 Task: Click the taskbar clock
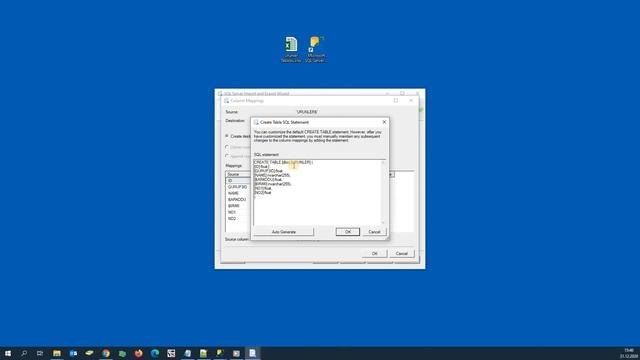pos(629,353)
